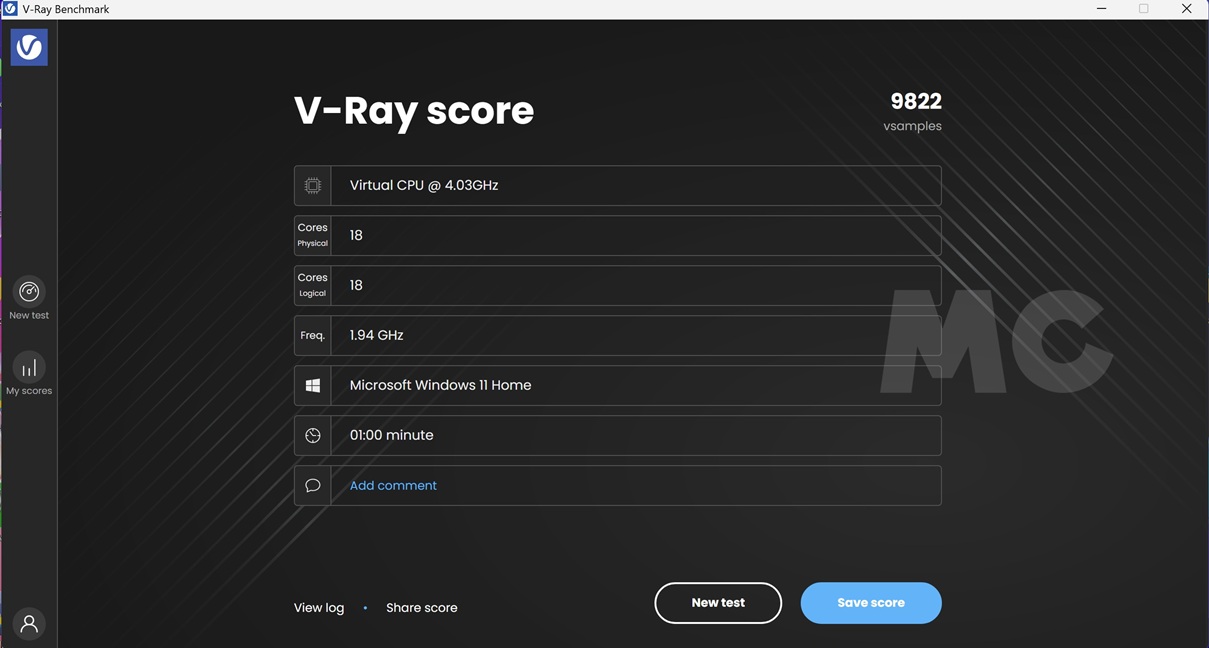Open View log link
This screenshot has width=1209, height=648.
click(319, 607)
